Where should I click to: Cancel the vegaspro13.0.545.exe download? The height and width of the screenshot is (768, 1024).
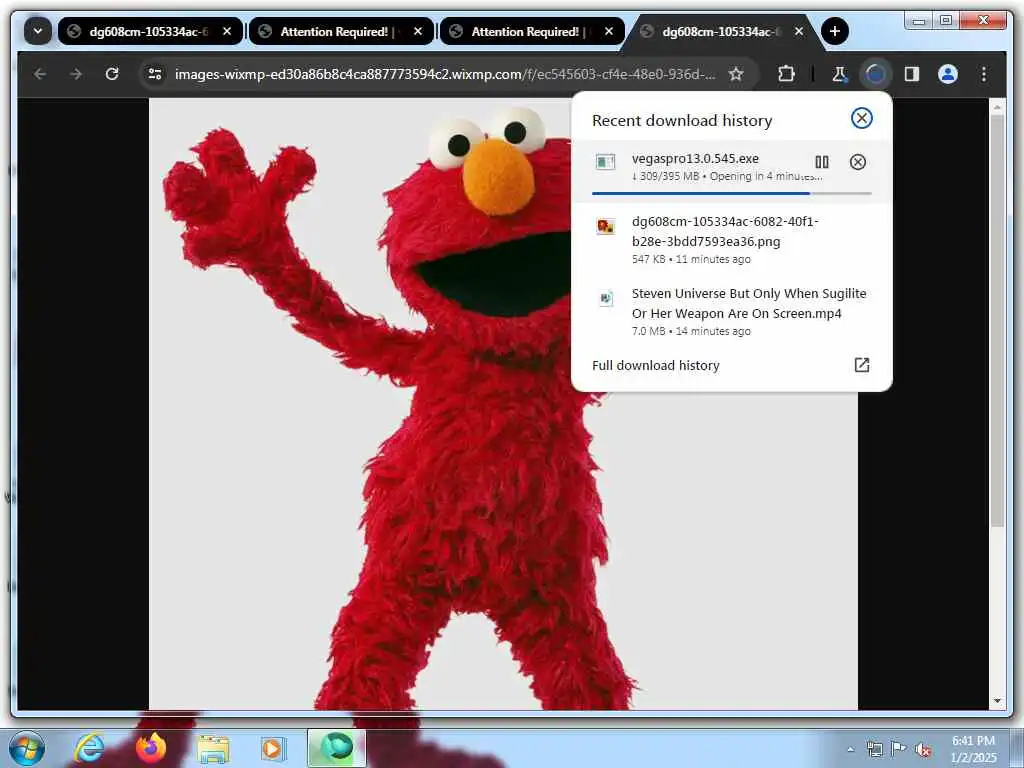857,162
